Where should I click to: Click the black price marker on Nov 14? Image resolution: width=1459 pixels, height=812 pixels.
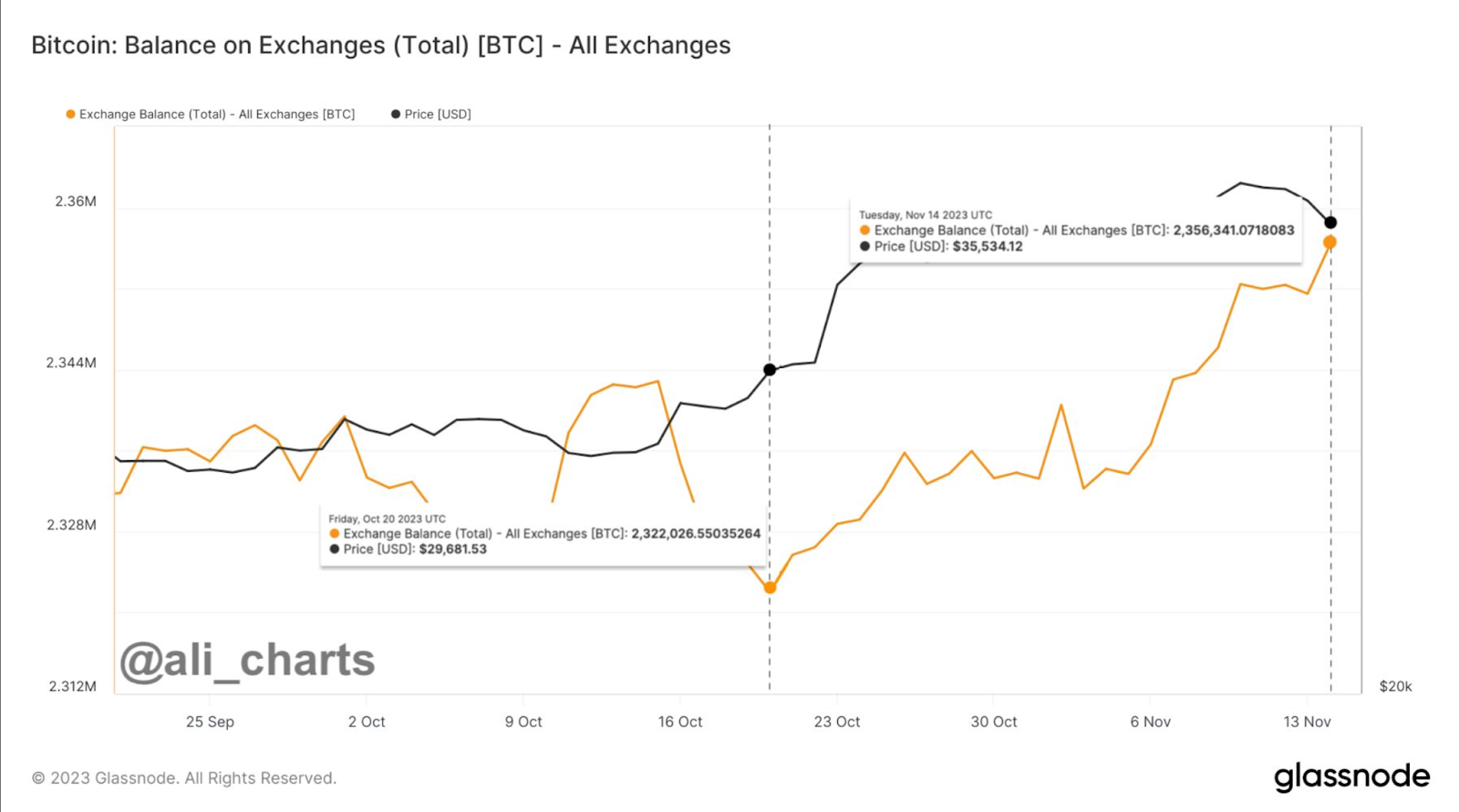click(1330, 222)
